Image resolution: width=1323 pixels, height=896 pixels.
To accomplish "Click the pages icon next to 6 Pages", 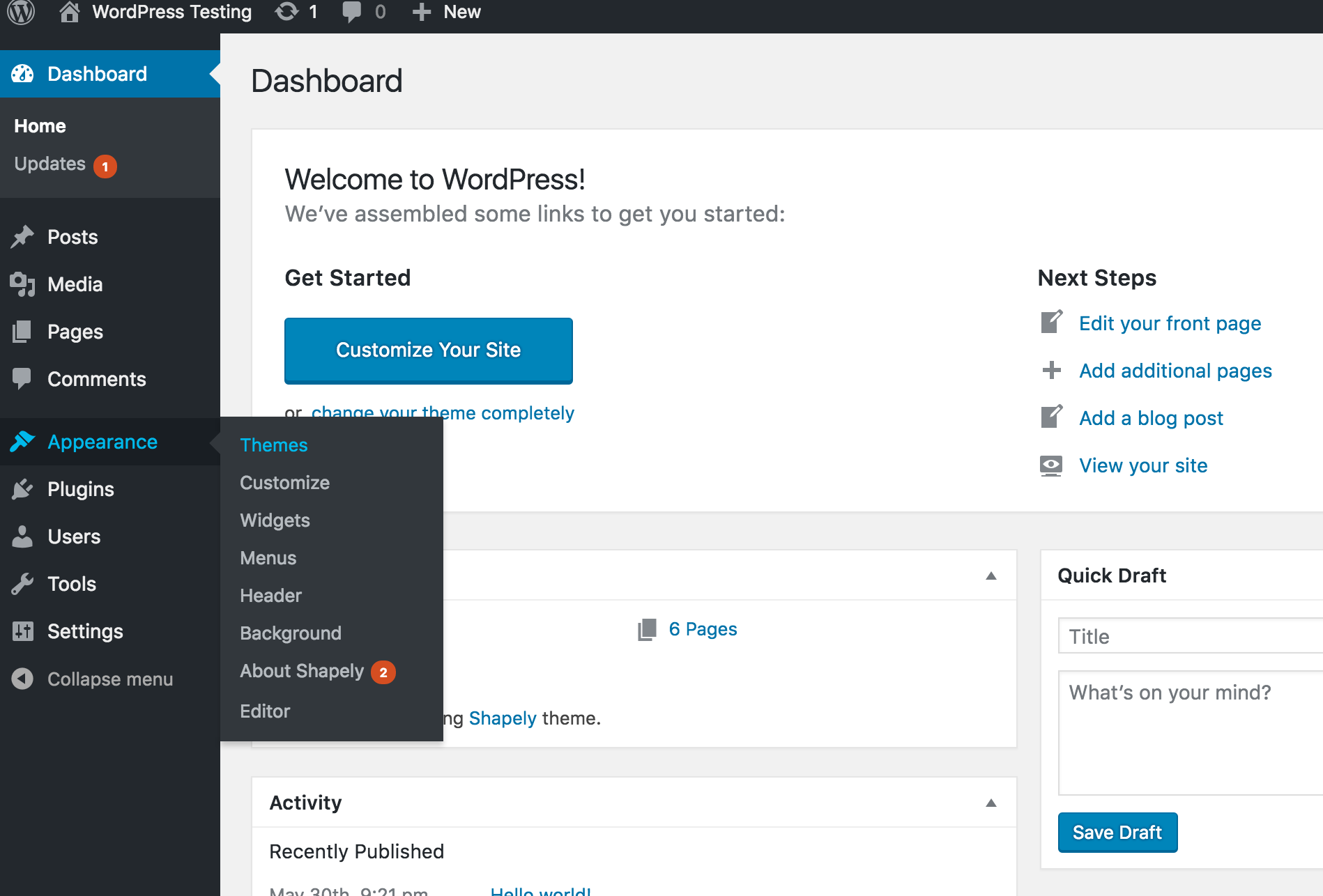I will 647,629.
